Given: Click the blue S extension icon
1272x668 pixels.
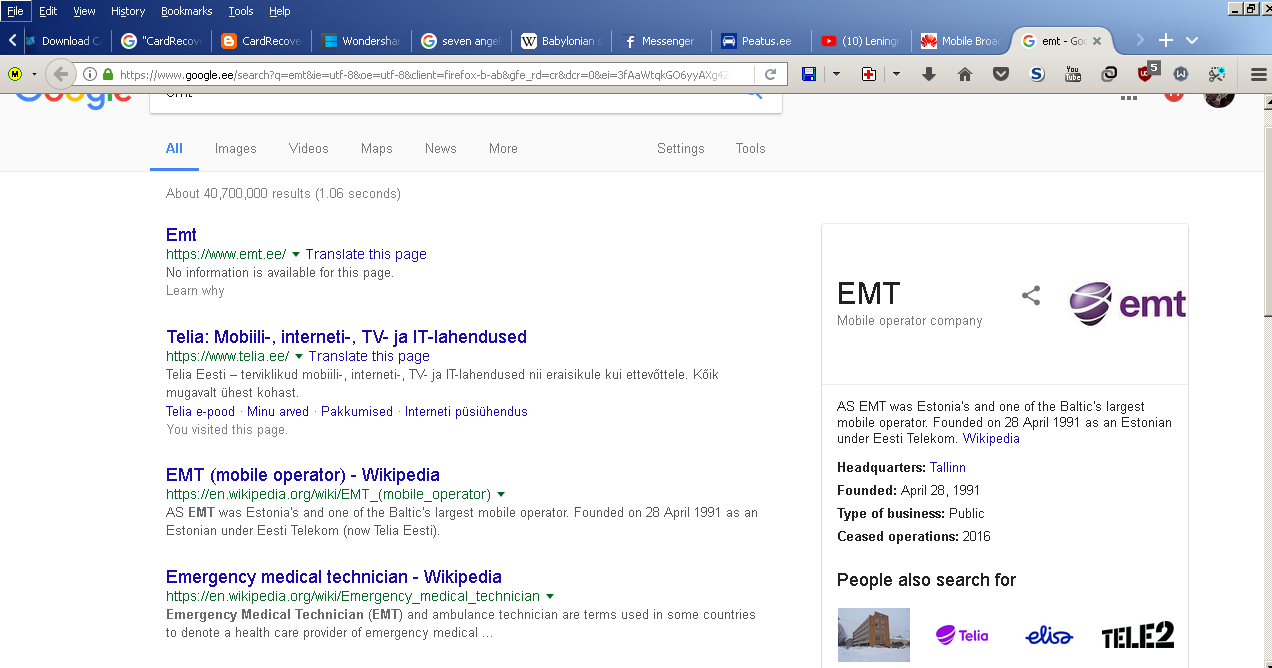Looking at the screenshot, I should pyautogui.click(x=1037, y=74).
